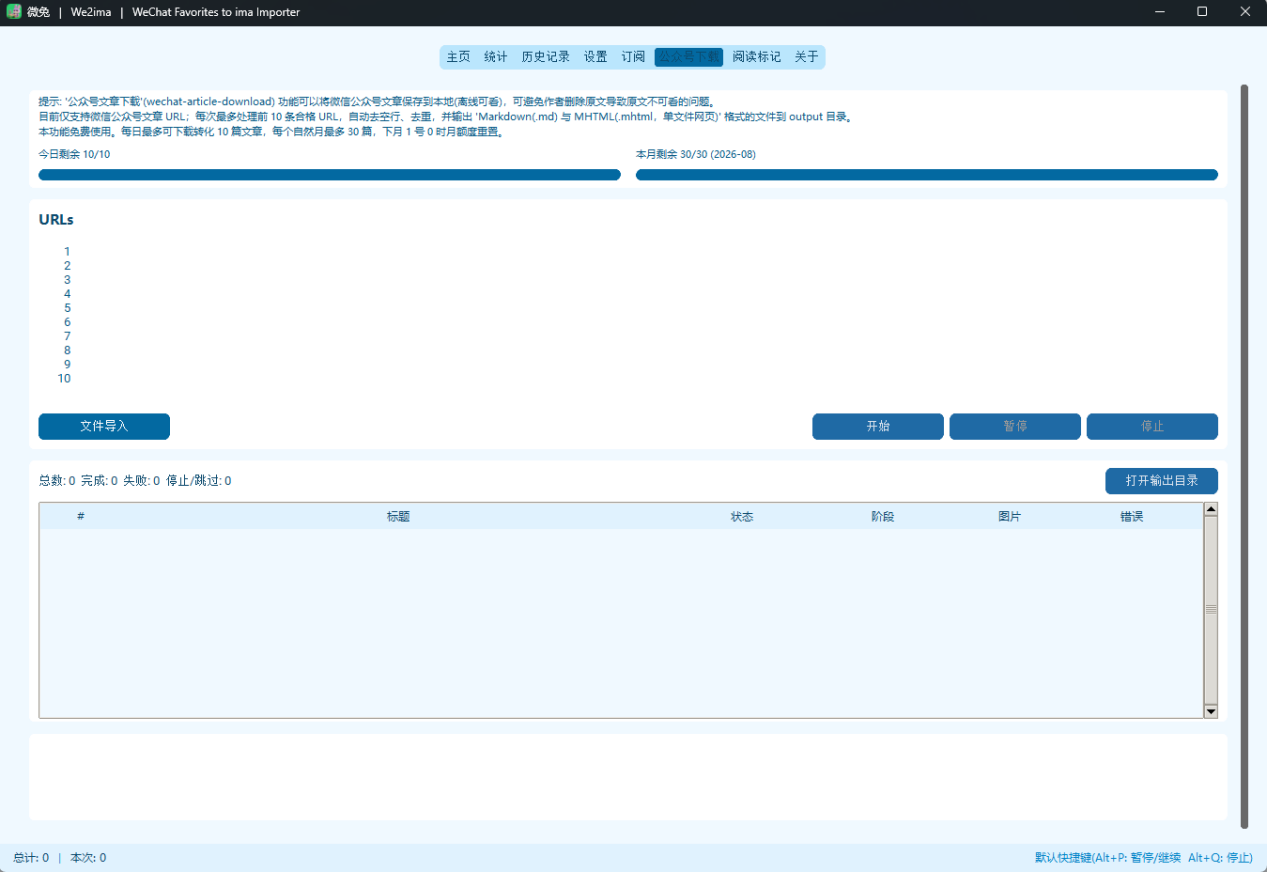This screenshot has width=1267, height=872.
Task: Open the 关于 tab
Action: tap(806, 57)
